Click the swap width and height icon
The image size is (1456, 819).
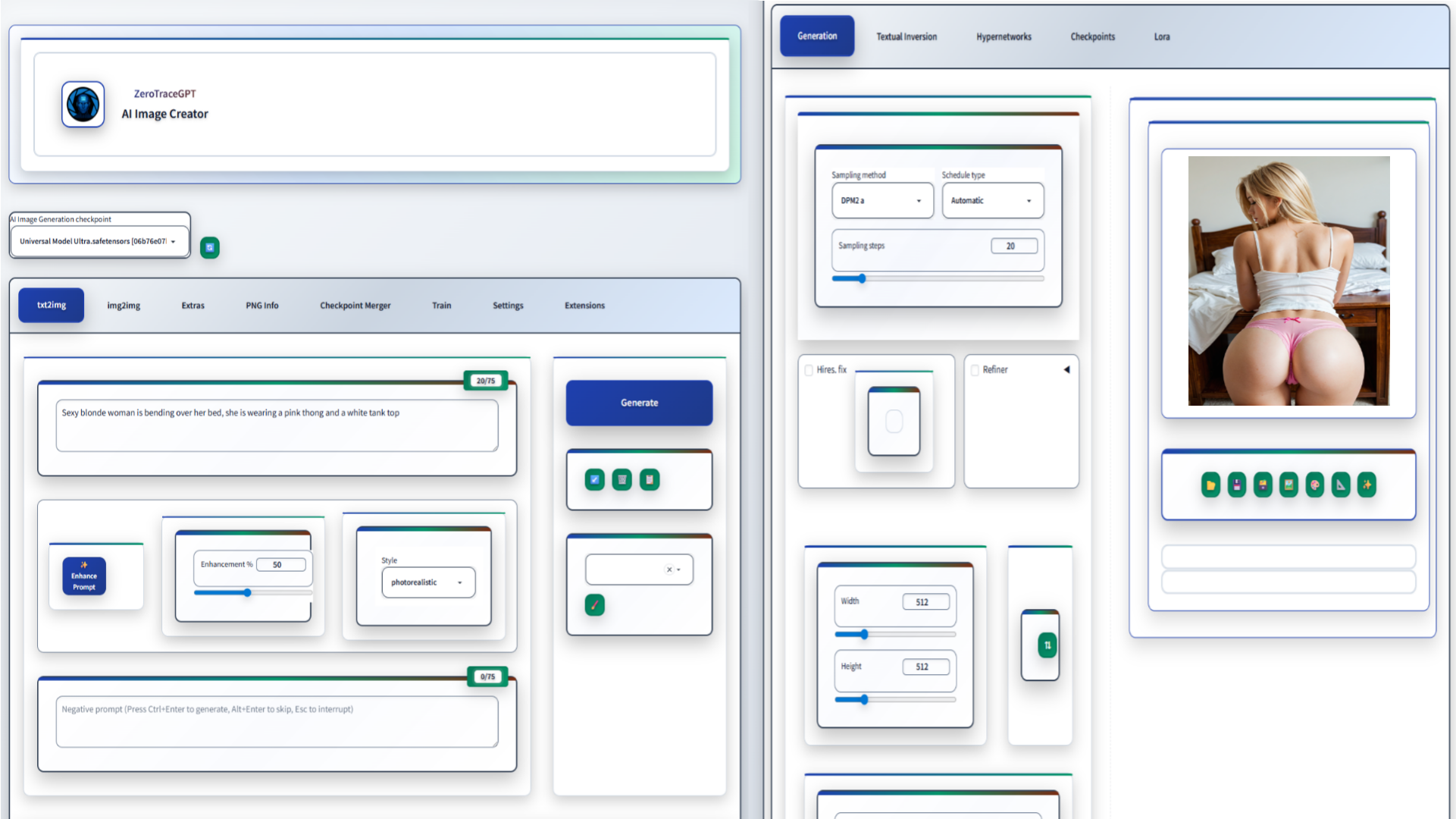1047,645
